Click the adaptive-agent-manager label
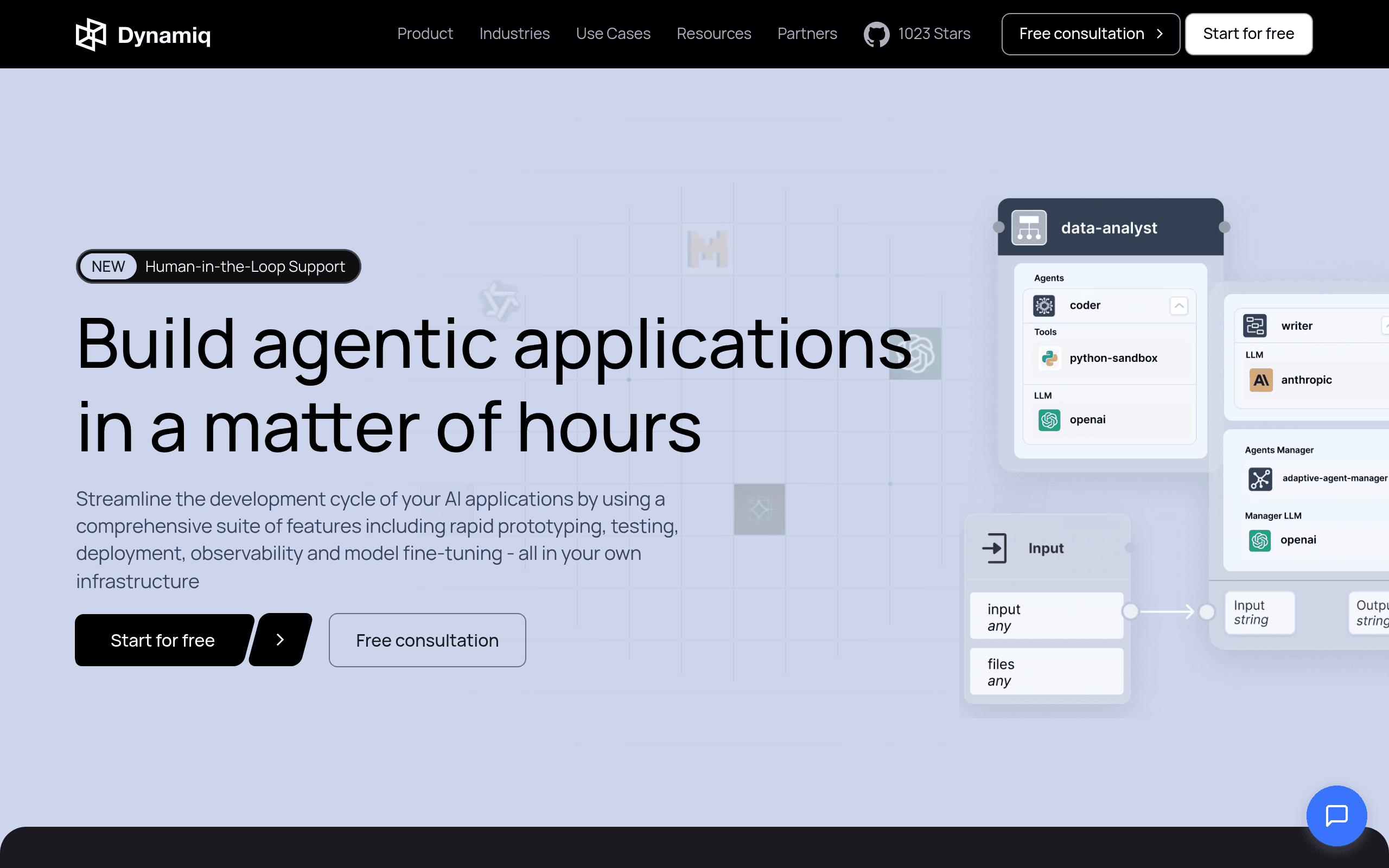The width and height of the screenshot is (1389, 868). tap(1335, 478)
